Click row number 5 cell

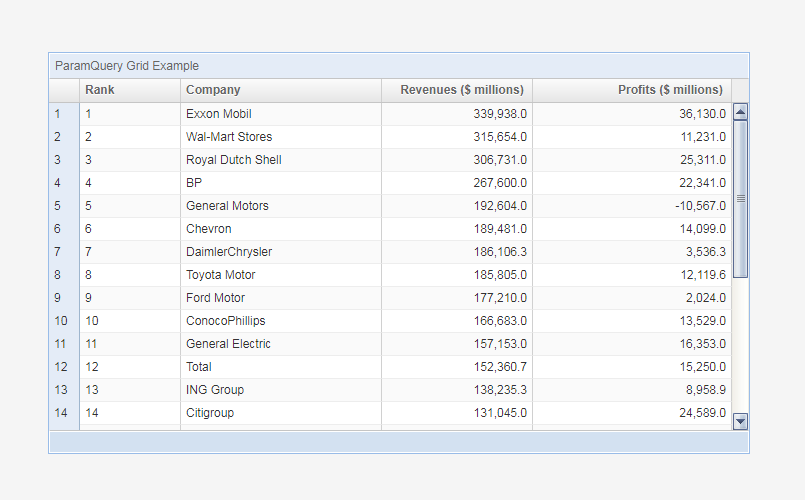point(64,206)
